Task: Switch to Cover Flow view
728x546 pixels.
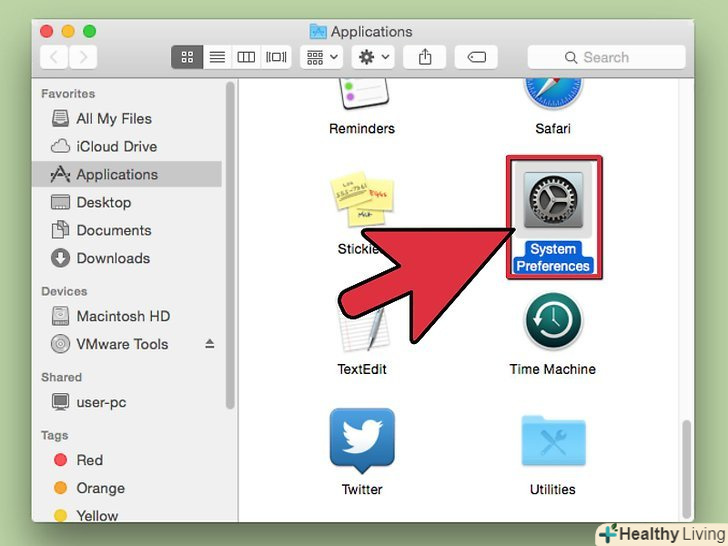Action: click(276, 57)
